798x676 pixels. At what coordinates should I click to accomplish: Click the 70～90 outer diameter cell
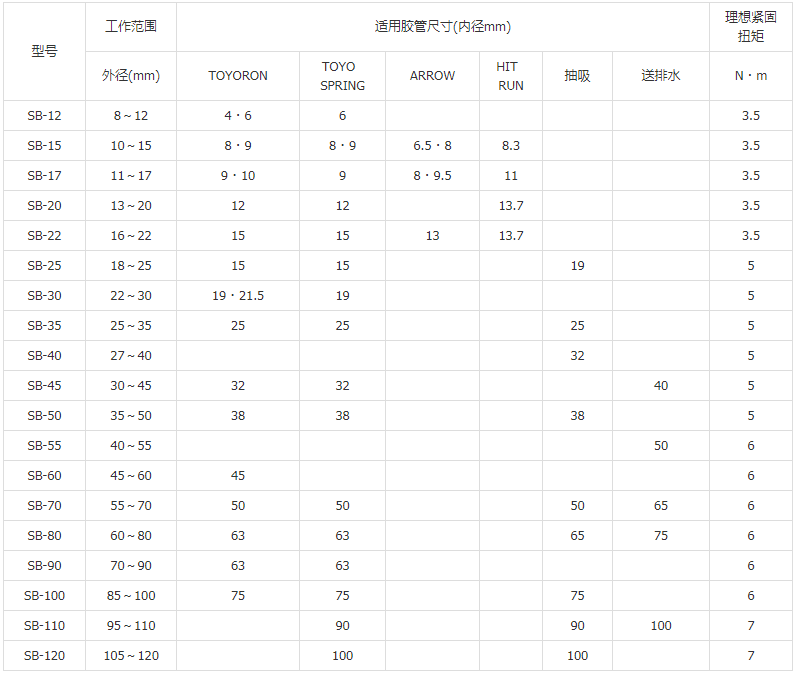[x=131, y=566]
